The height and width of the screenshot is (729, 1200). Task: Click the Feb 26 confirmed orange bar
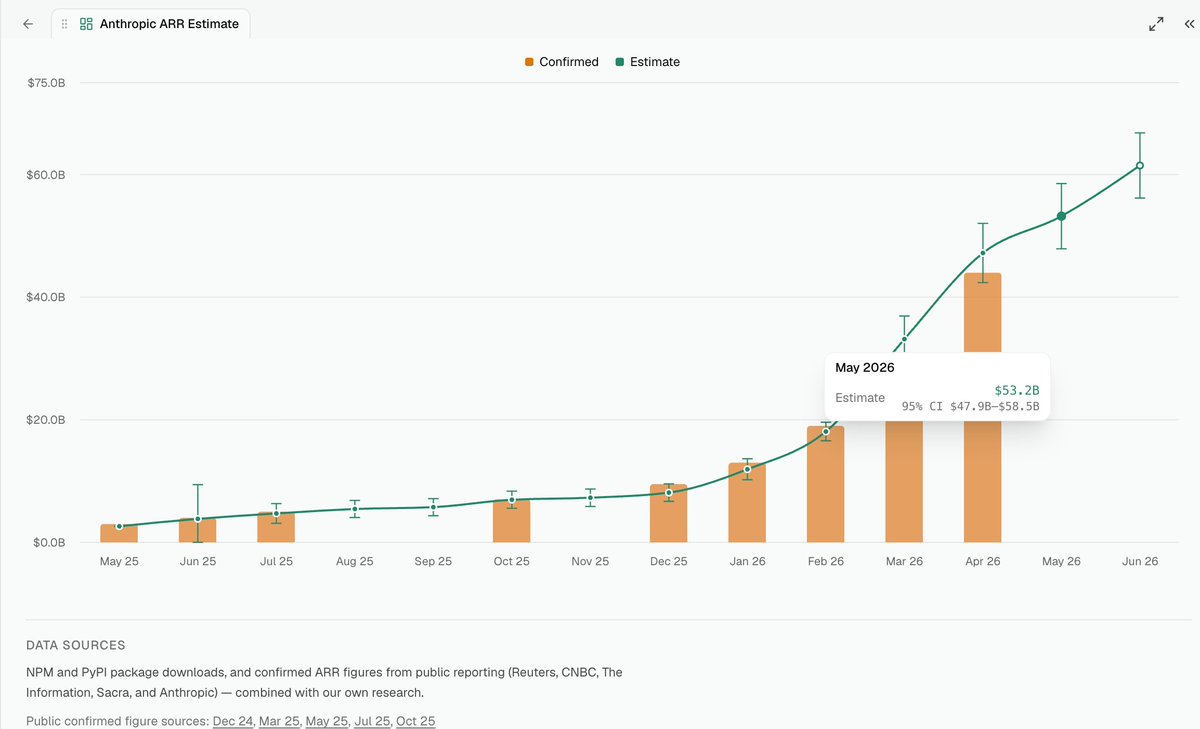826,484
